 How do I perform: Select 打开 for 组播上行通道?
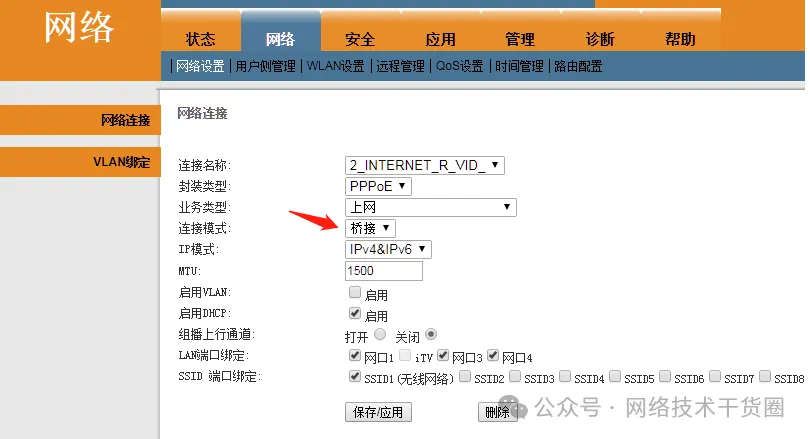(380, 334)
